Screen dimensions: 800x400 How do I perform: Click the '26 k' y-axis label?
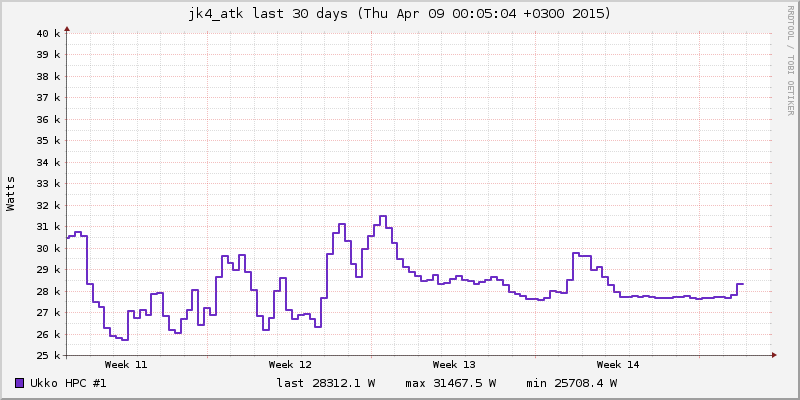[x=49, y=334]
